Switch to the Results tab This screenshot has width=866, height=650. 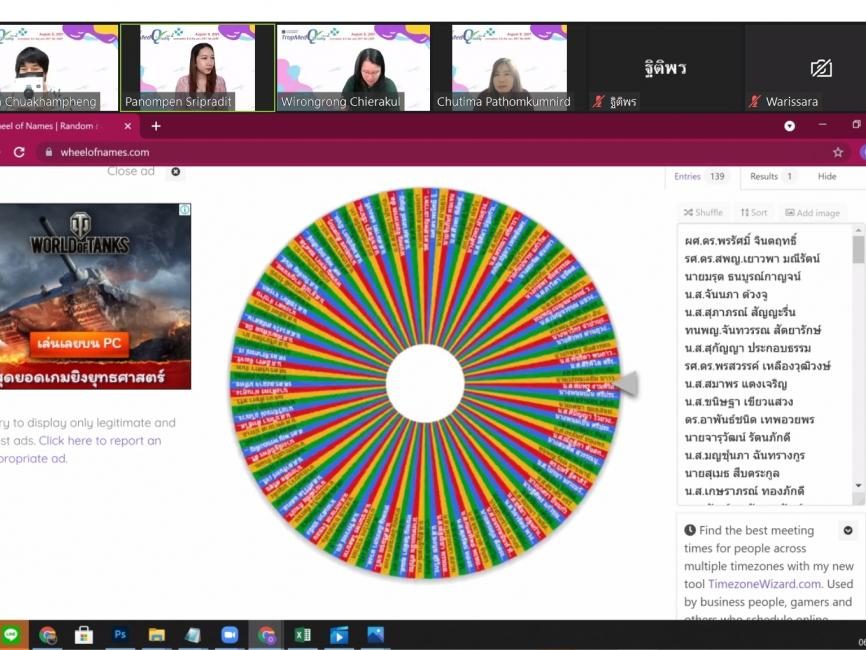(772, 177)
